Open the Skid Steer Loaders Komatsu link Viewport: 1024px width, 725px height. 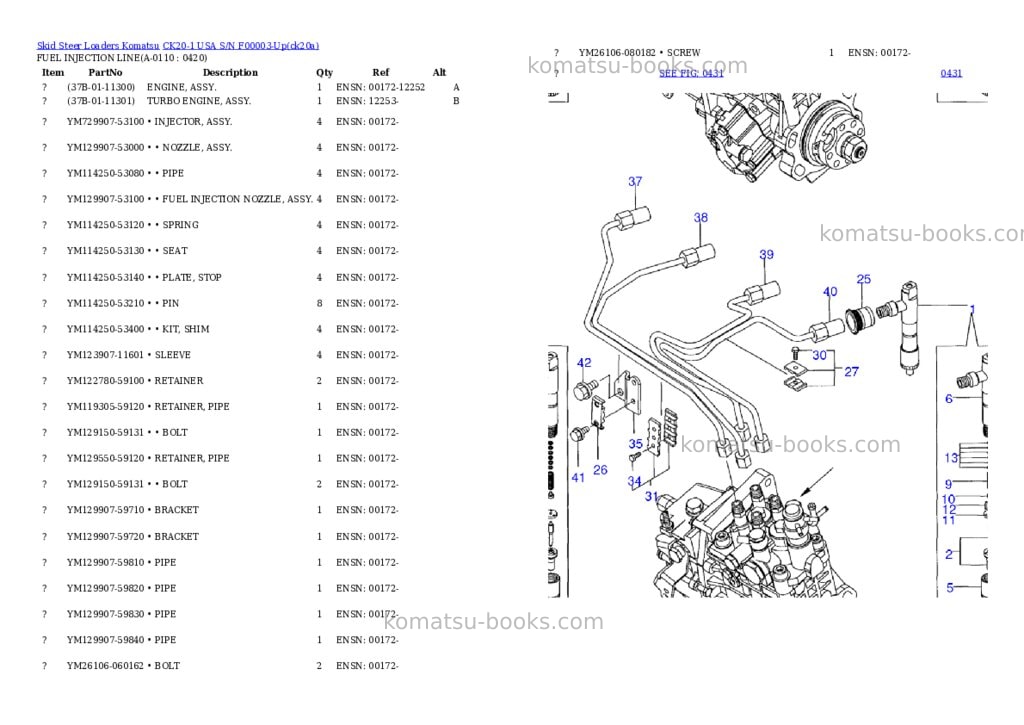point(98,46)
